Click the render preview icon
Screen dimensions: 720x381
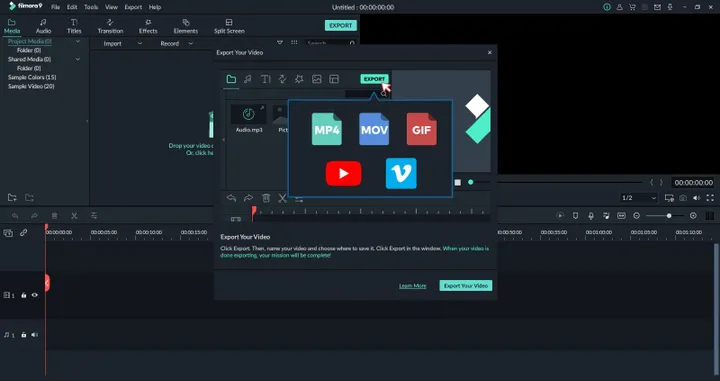pos(560,216)
